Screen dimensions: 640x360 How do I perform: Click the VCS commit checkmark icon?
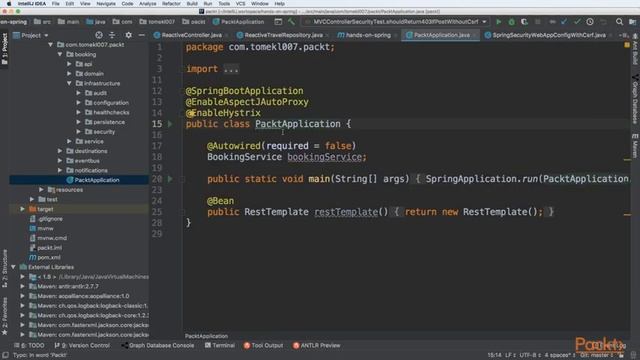click(x=577, y=22)
